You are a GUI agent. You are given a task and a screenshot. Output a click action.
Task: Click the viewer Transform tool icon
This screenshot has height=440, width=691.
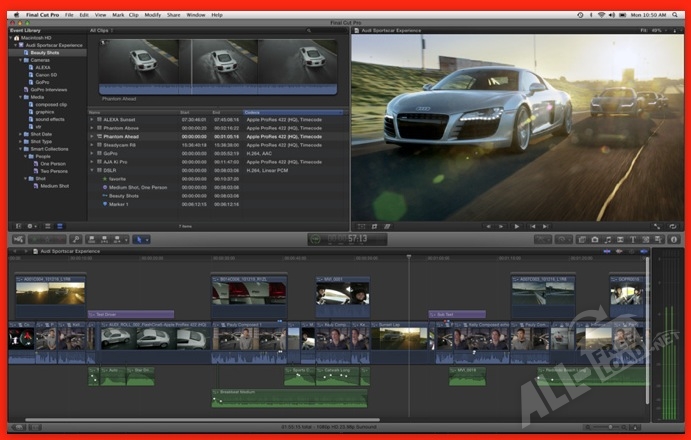[x=362, y=226]
